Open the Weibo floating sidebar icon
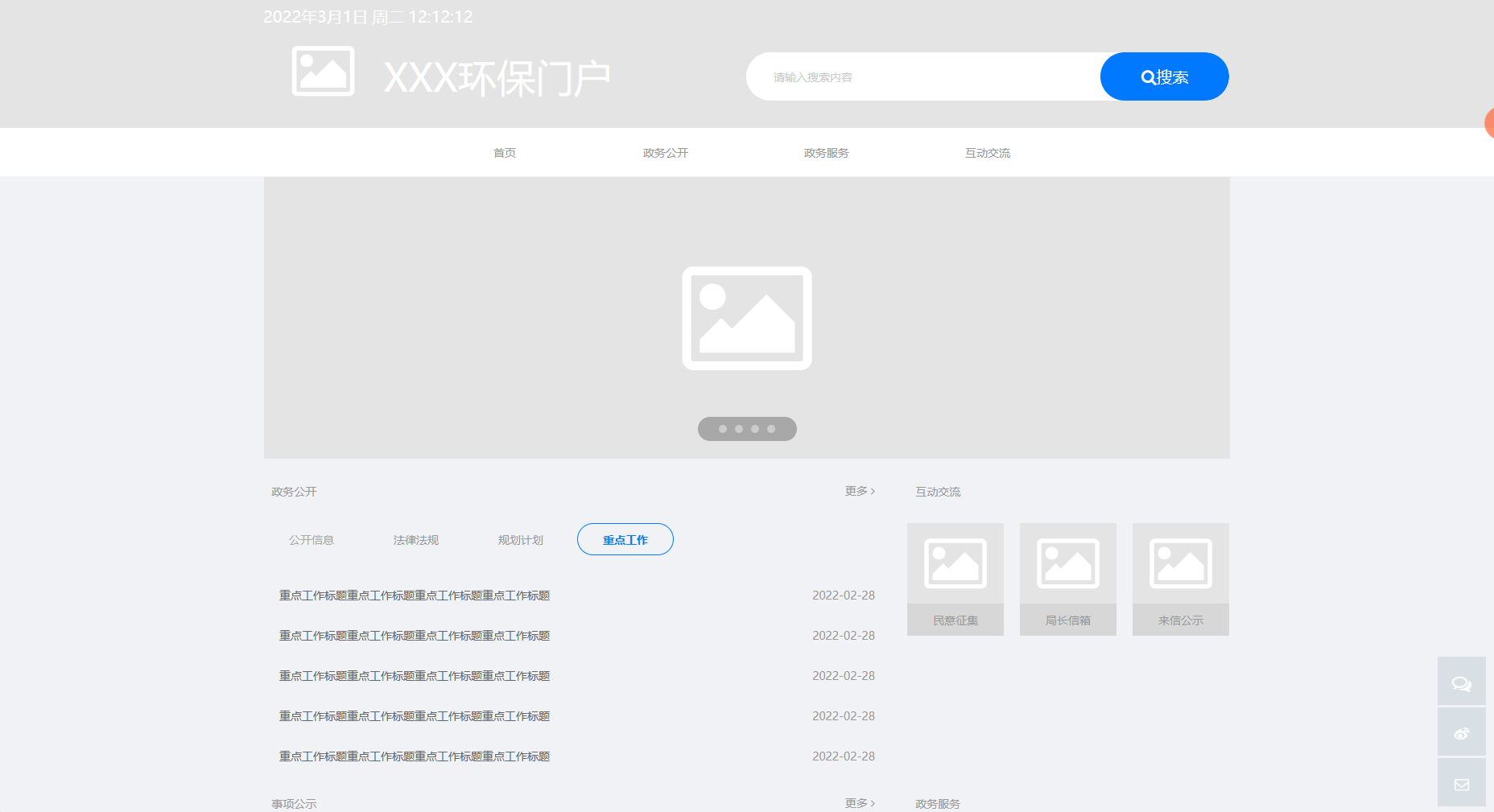 1462,732
